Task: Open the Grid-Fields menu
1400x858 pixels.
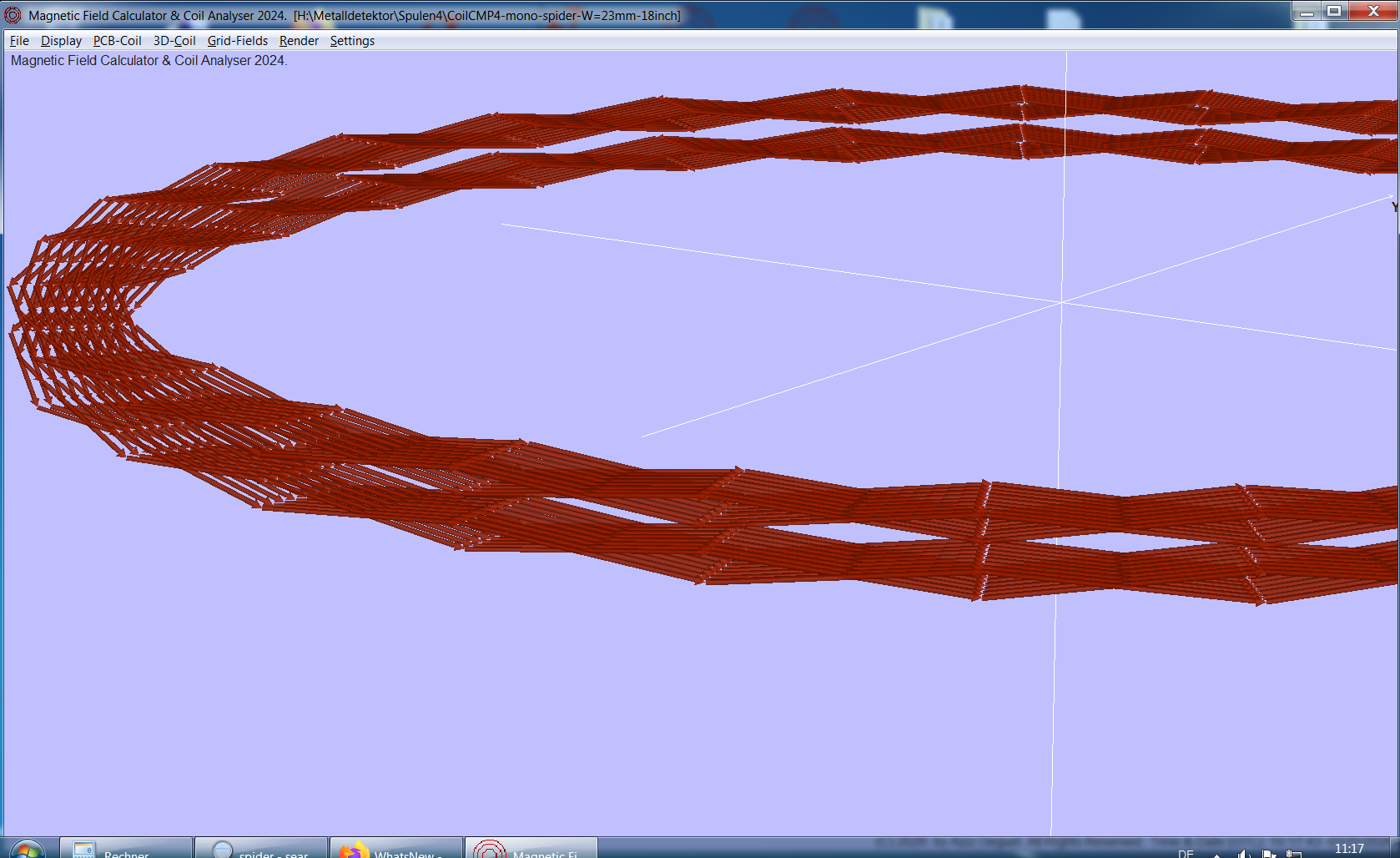Action: (x=238, y=40)
